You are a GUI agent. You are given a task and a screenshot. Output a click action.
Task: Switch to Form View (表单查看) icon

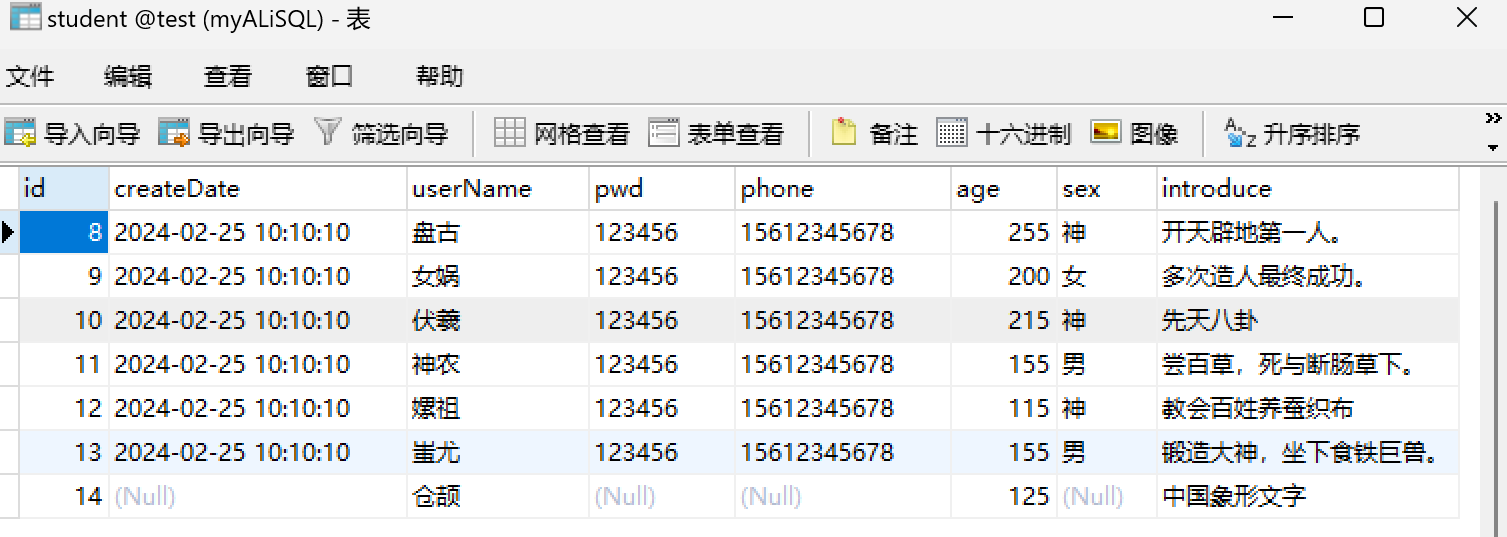[x=664, y=132]
